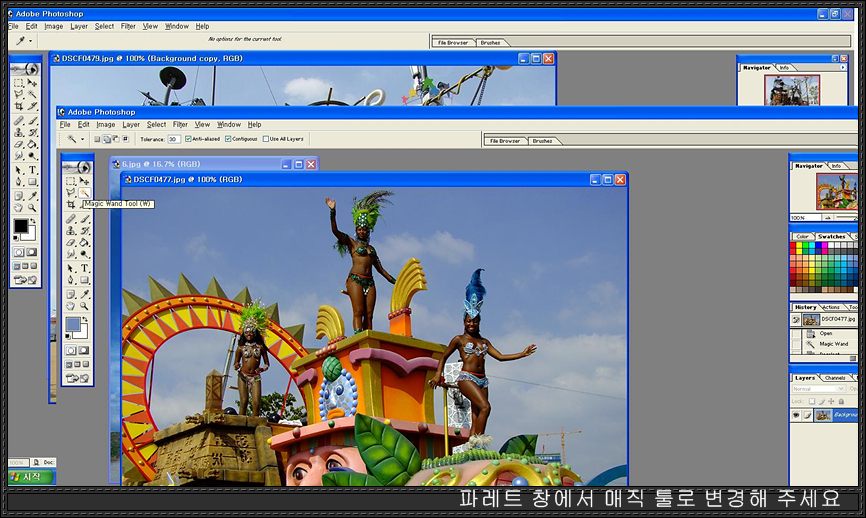Select the Magic Wand tool in the inner toolbox
866x518 pixels.
84,193
